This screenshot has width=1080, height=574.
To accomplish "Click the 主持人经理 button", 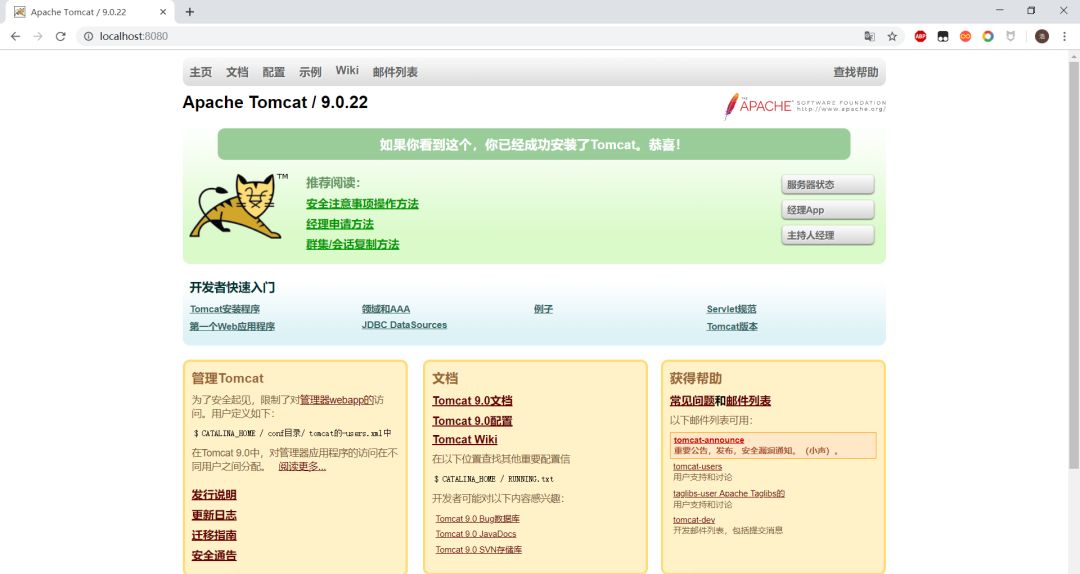I will tap(827, 235).
